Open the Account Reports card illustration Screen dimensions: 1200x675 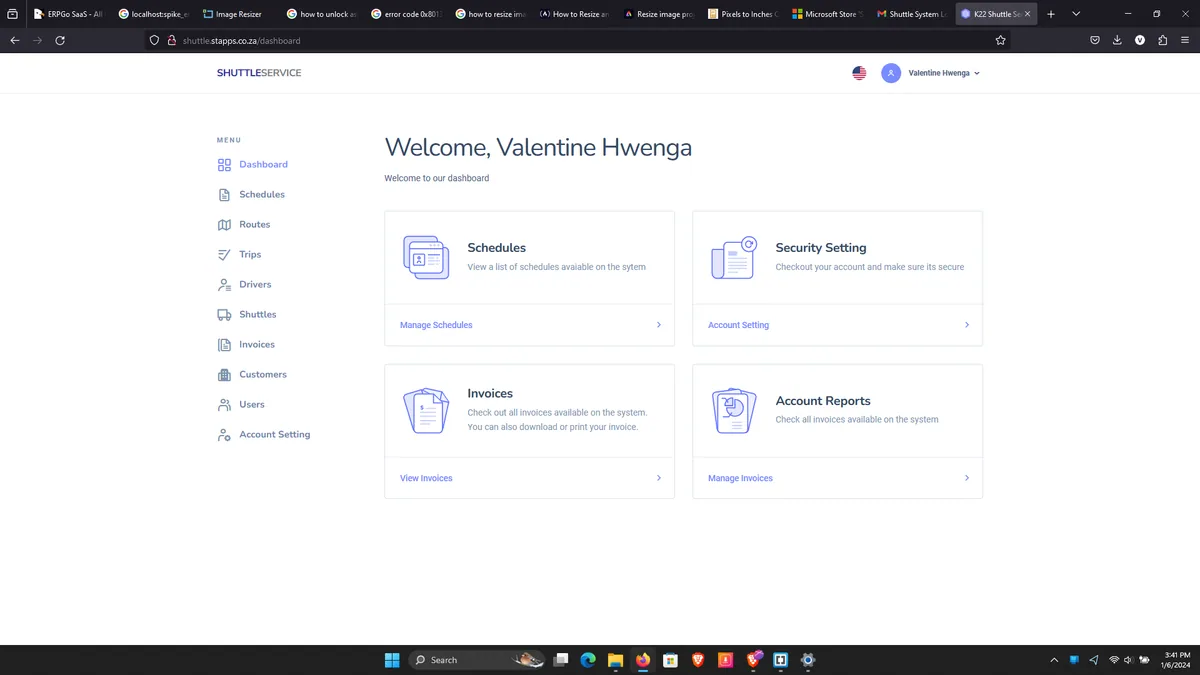coord(733,410)
